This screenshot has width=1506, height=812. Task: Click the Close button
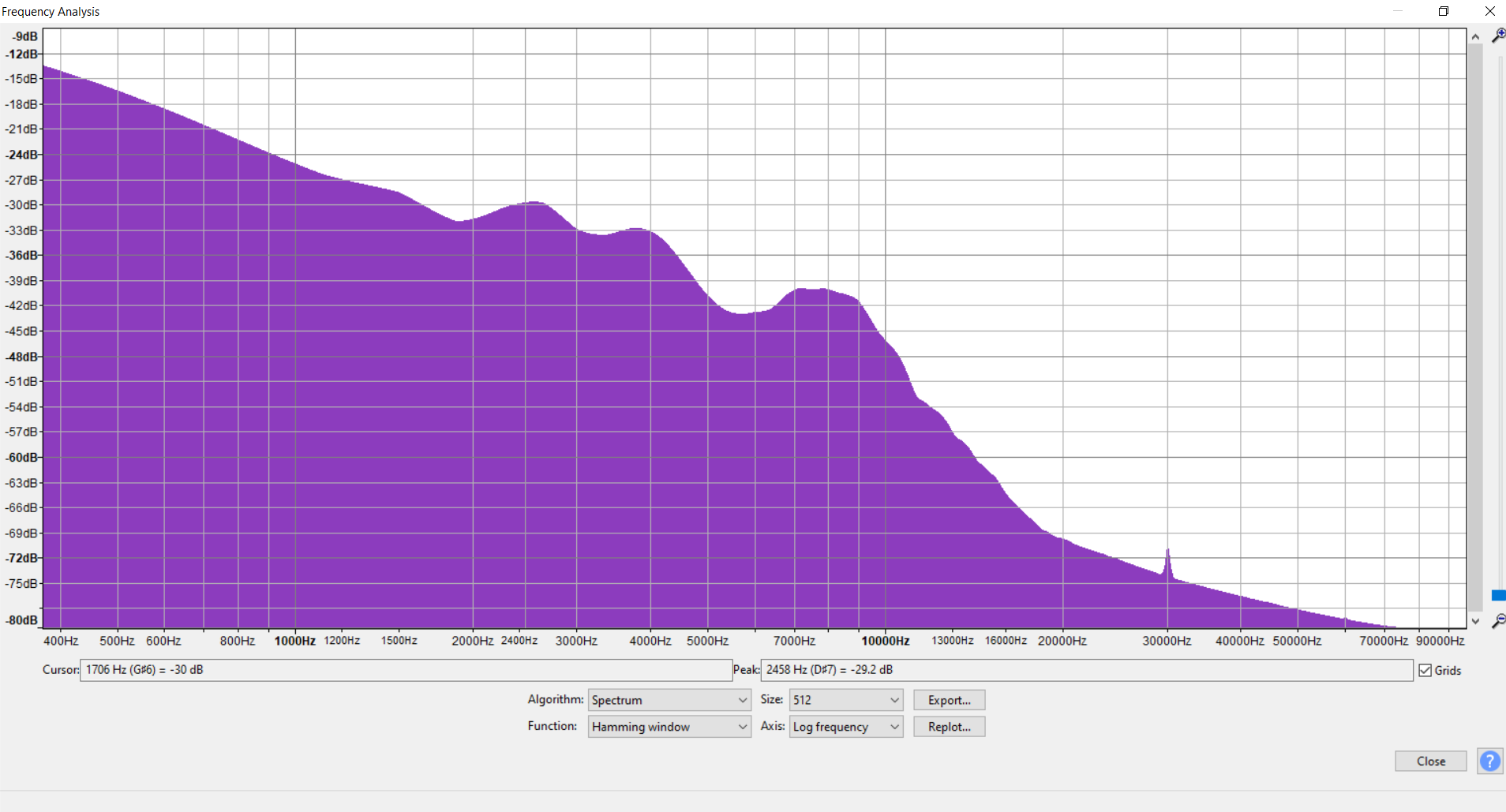coord(1431,761)
